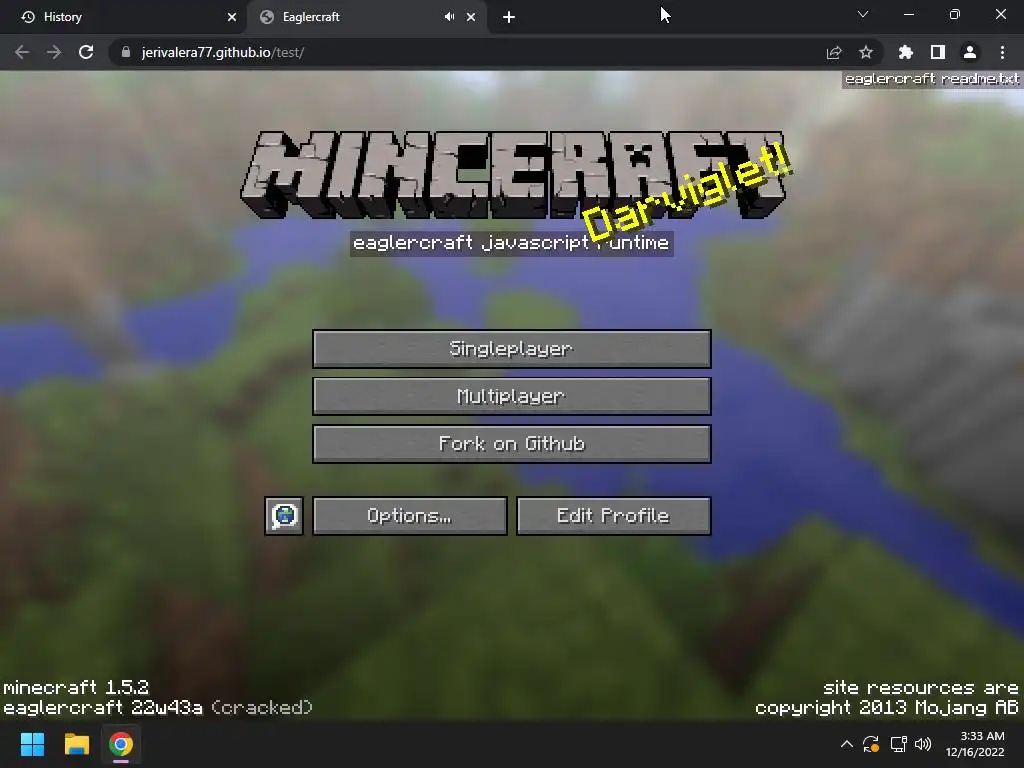Click the Fork on Github button
Viewport: 1024px width, 768px height.
click(x=511, y=444)
